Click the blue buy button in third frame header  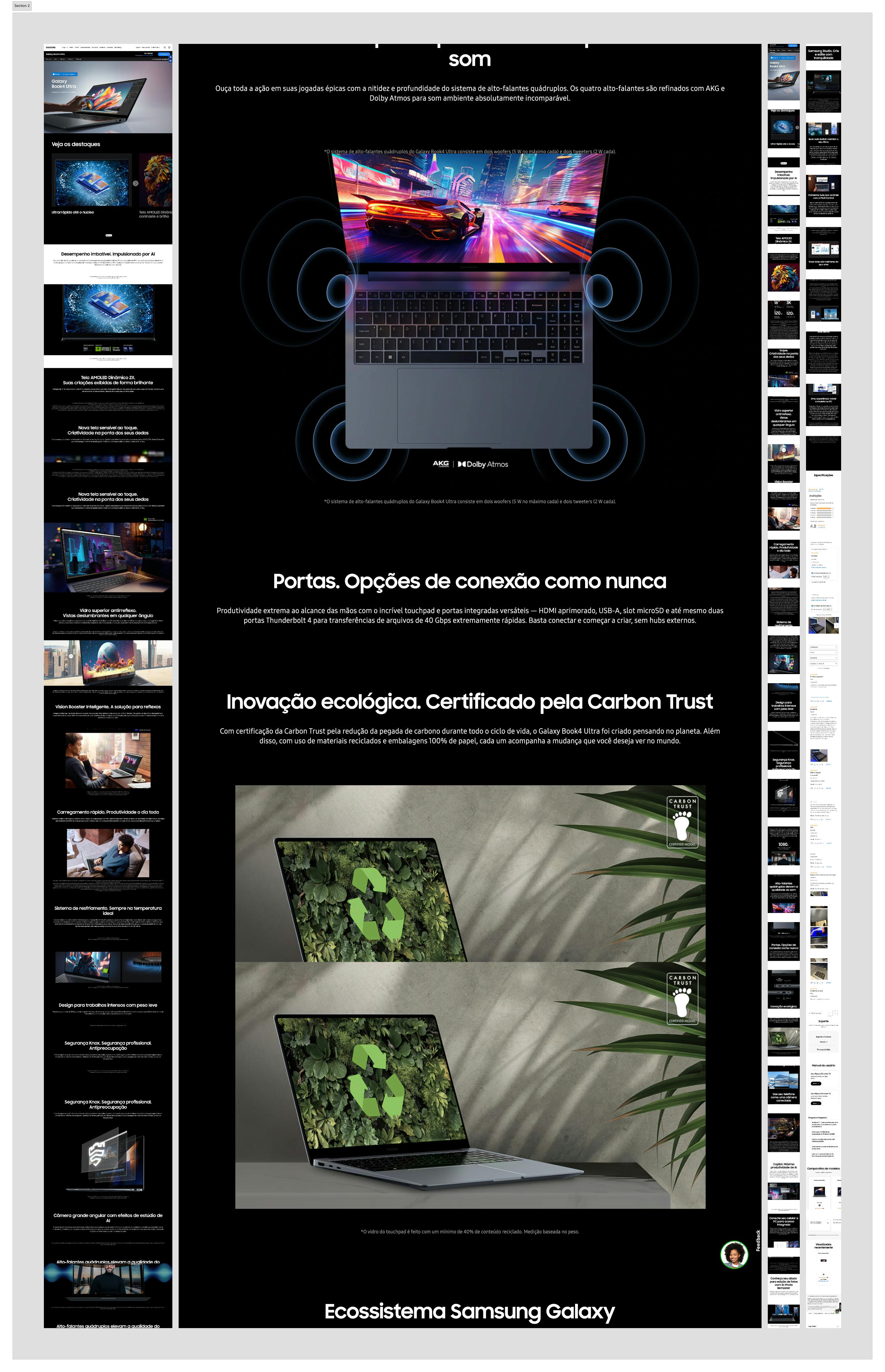point(793,45)
